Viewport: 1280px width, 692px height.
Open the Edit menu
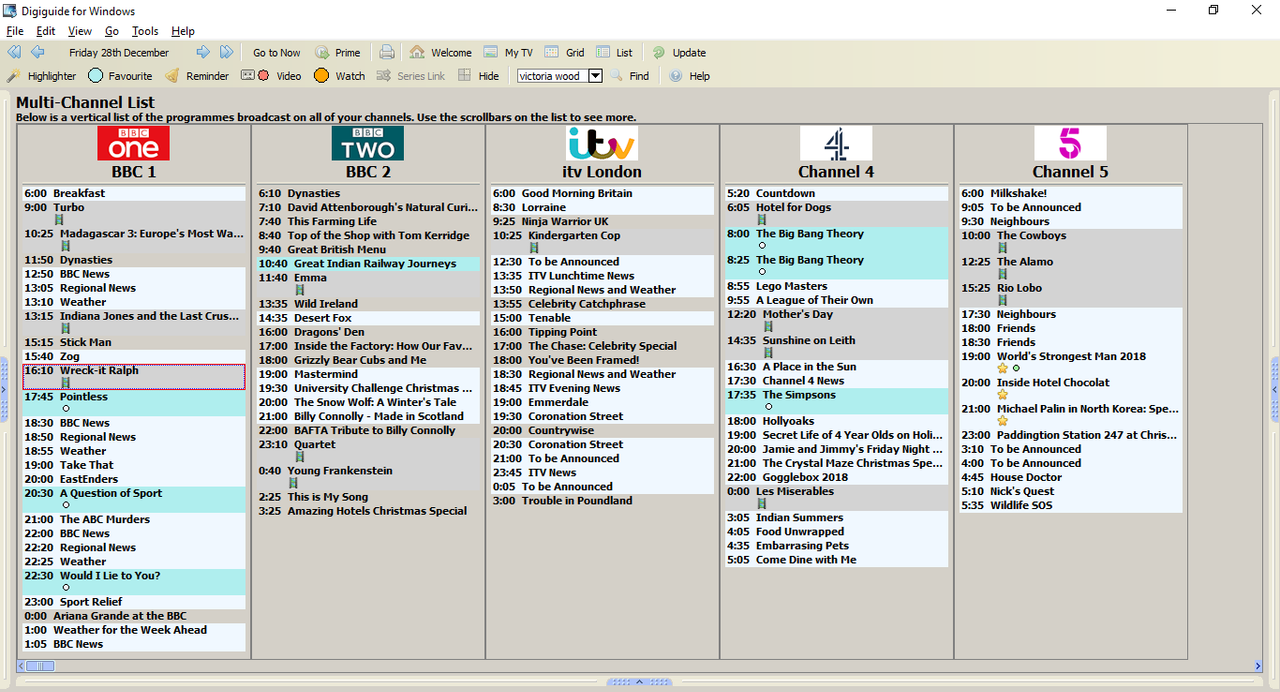point(46,31)
